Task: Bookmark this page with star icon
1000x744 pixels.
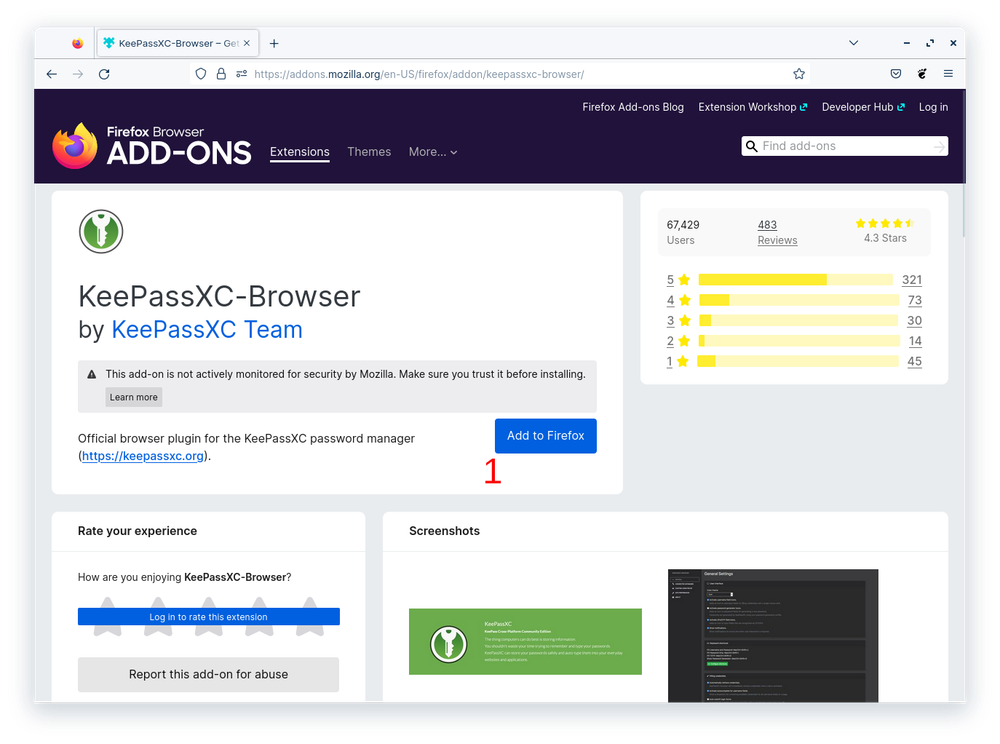Action: coord(799,74)
